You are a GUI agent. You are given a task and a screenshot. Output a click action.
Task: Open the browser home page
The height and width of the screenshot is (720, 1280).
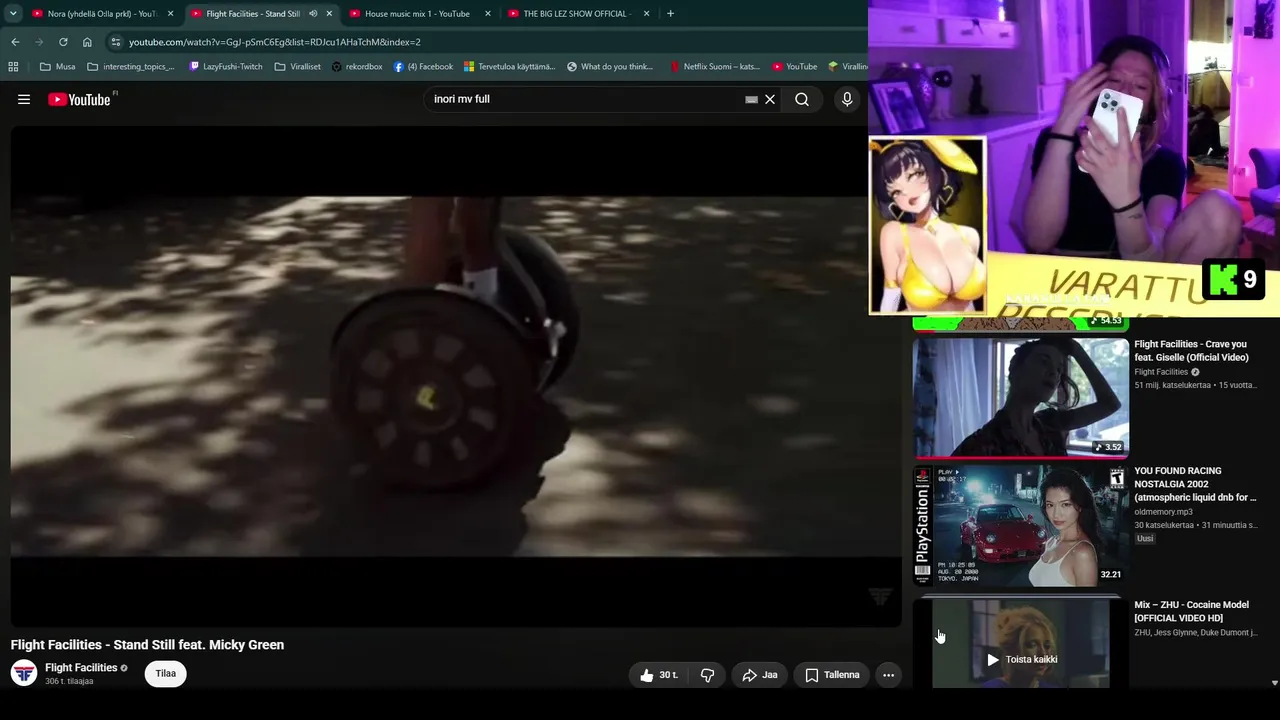tap(87, 42)
